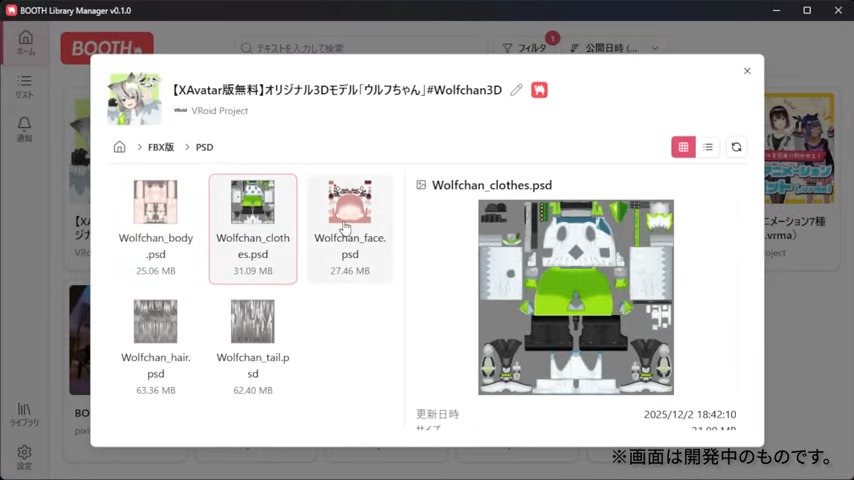Open the filter options
The height and width of the screenshot is (480, 854).
click(x=525, y=48)
